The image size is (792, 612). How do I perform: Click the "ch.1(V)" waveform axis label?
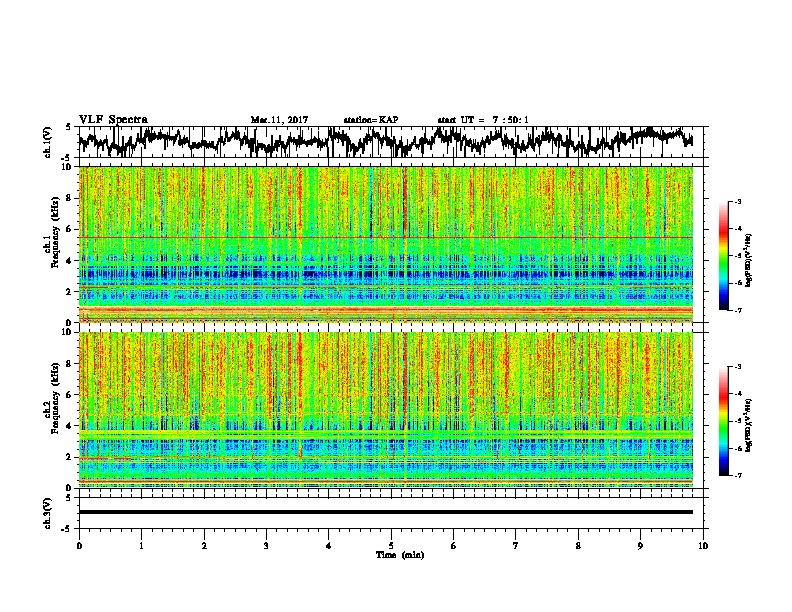tap(48, 142)
